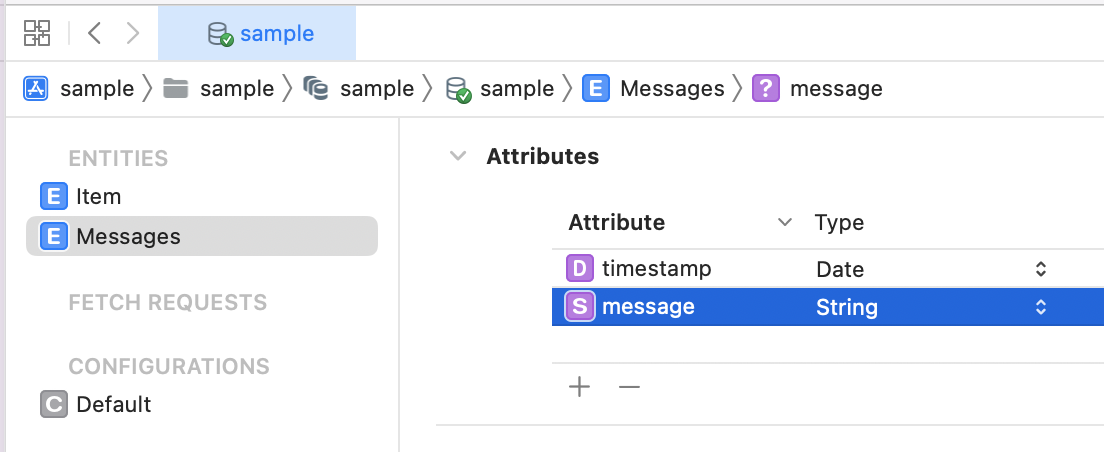Click the purple question mark icon in breadcrumb

[x=766, y=89]
